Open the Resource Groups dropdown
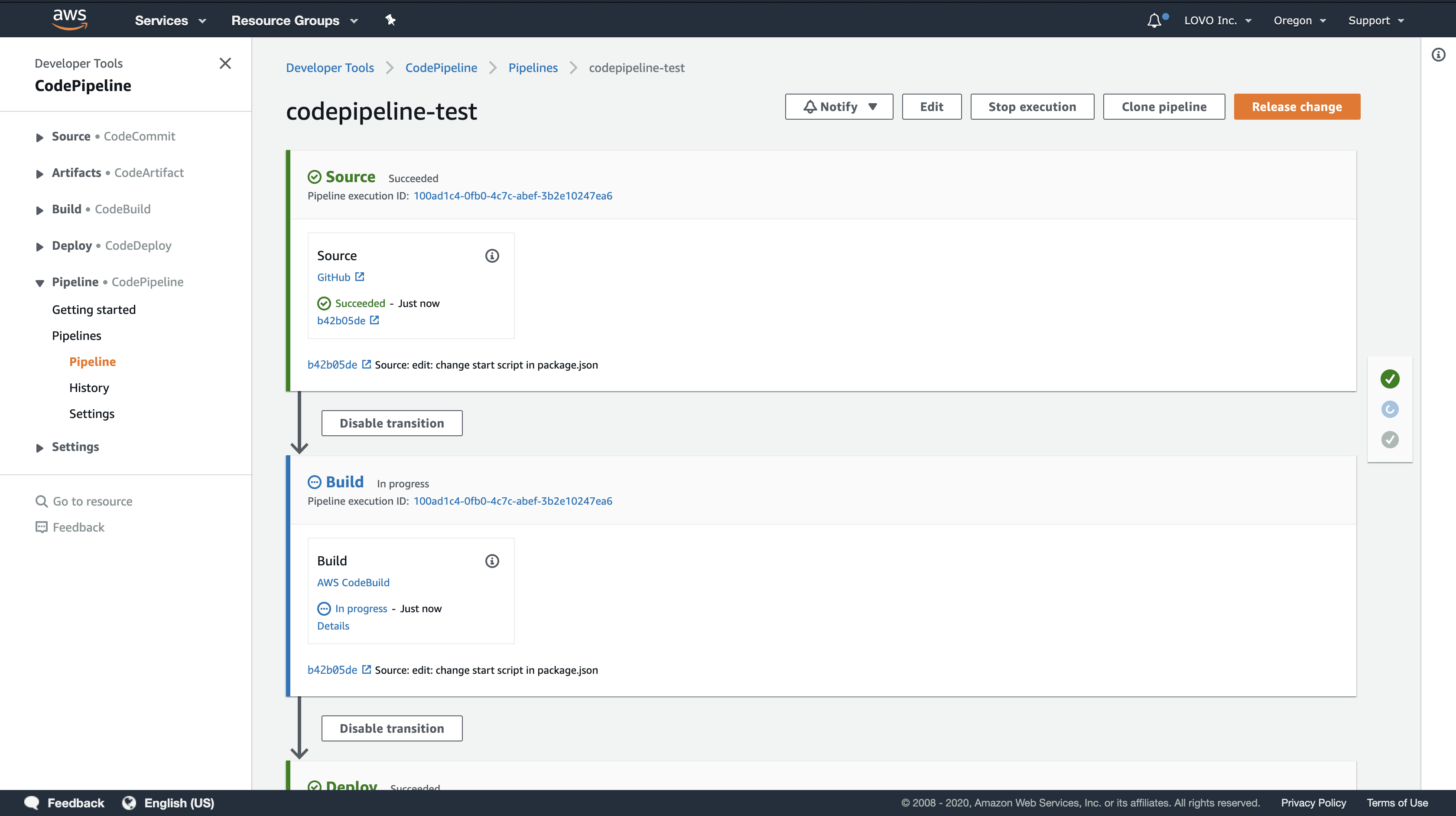Viewport: 1456px width, 816px height. 295,20
